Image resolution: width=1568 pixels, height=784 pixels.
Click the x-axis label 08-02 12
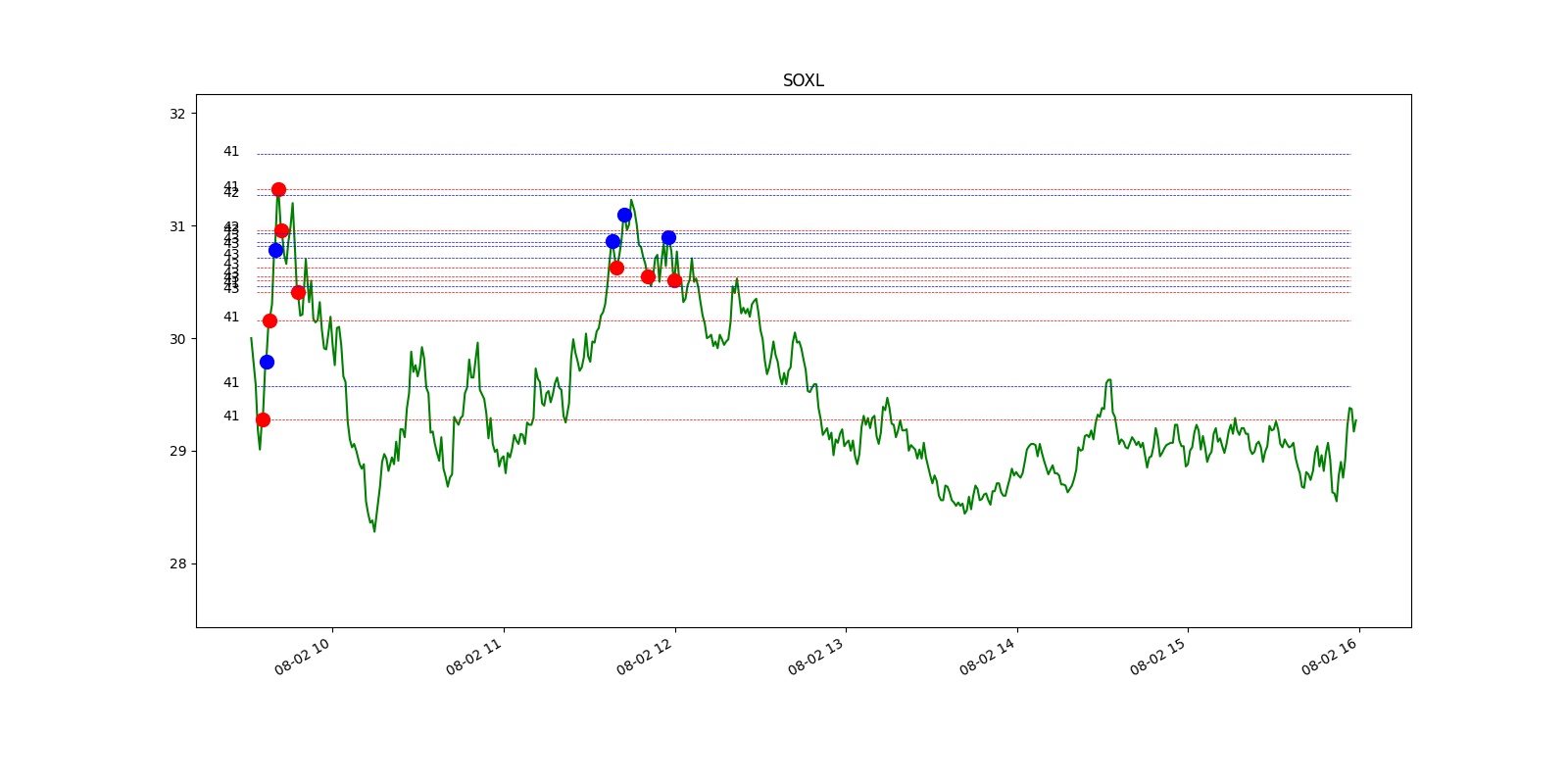(x=645, y=657)
